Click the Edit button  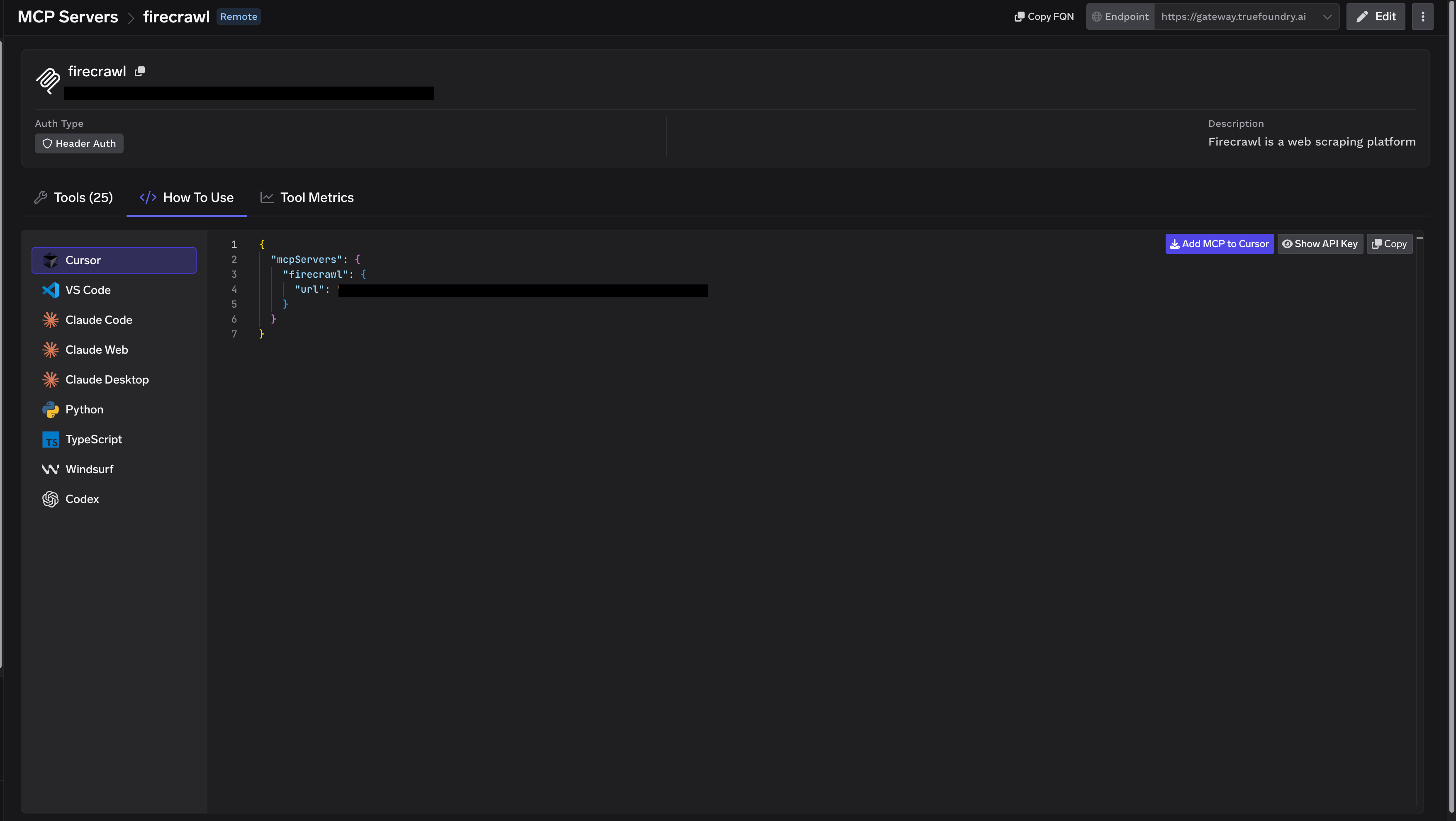(1375, 17)
